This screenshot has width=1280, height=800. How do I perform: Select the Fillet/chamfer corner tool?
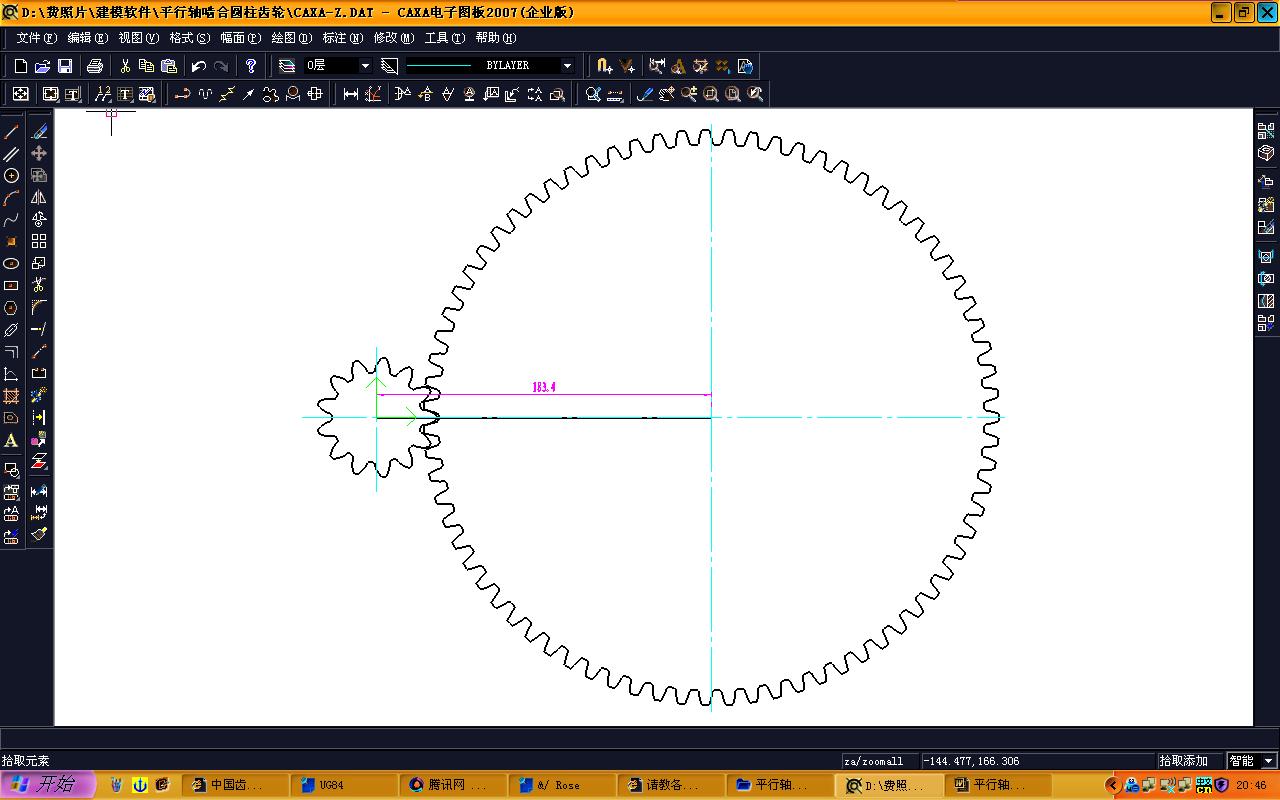(x=39, y=308)
